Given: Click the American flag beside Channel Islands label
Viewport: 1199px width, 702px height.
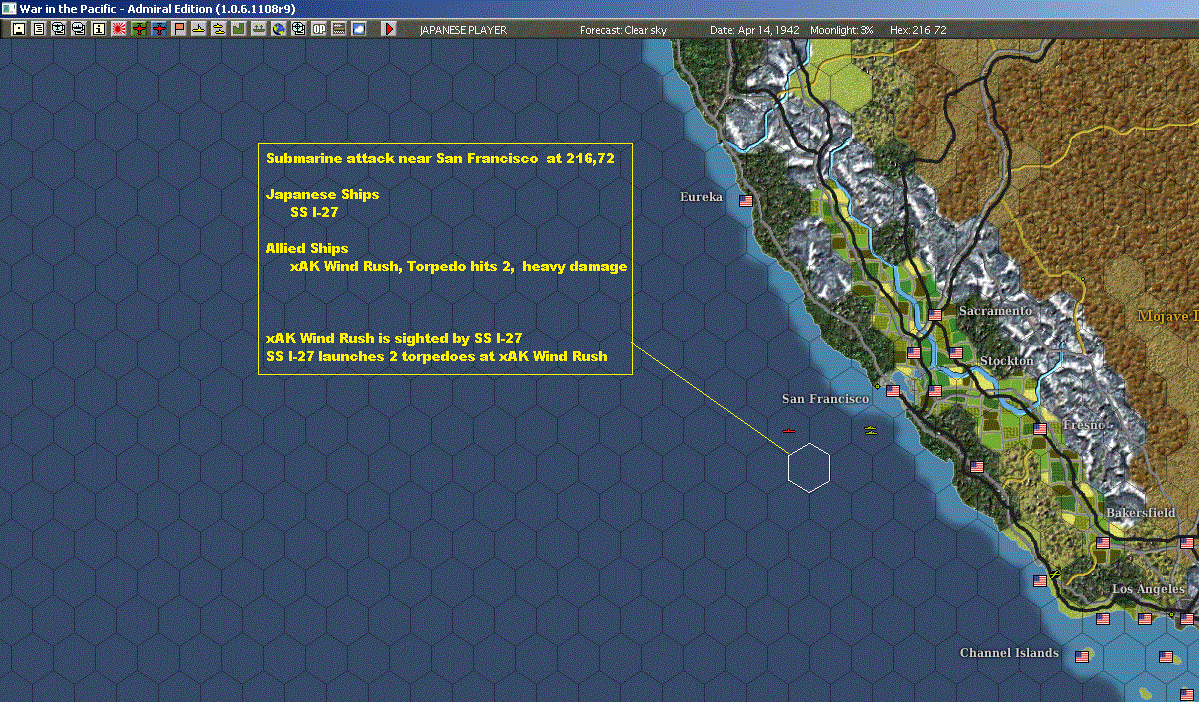Looking at the screenshot, I should pyautogui.click(x=1082, y=657).
